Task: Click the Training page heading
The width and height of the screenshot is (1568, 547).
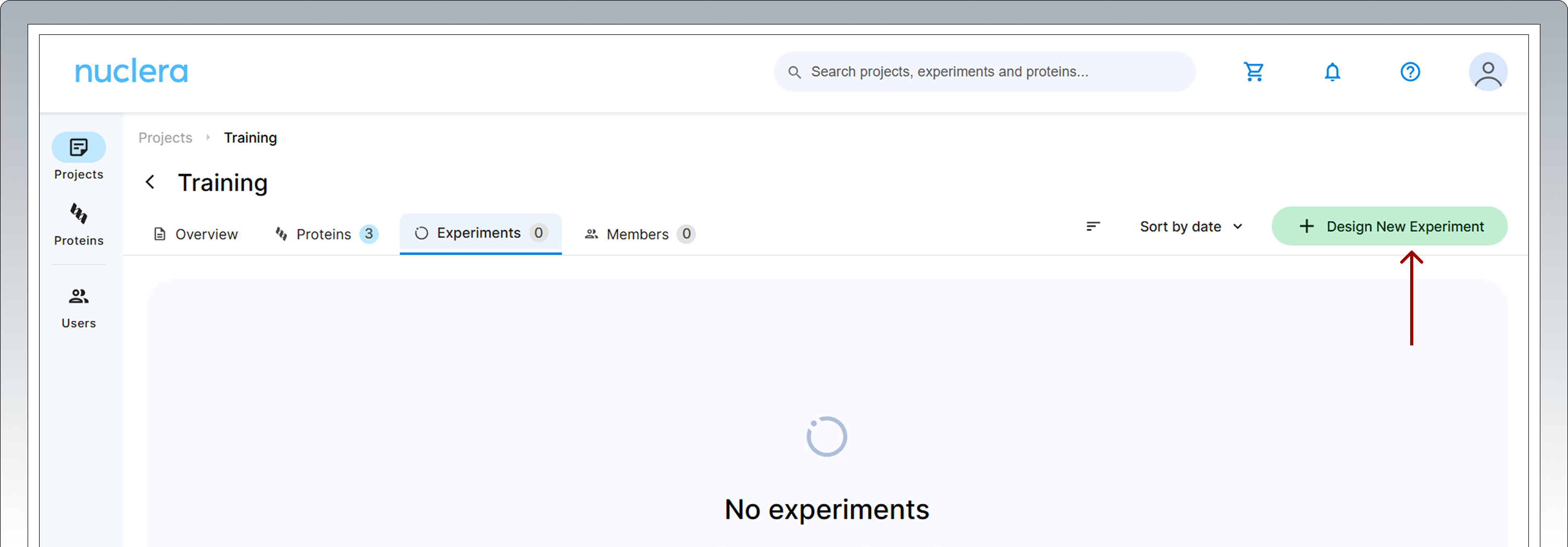Action: [x=223, y=182]
